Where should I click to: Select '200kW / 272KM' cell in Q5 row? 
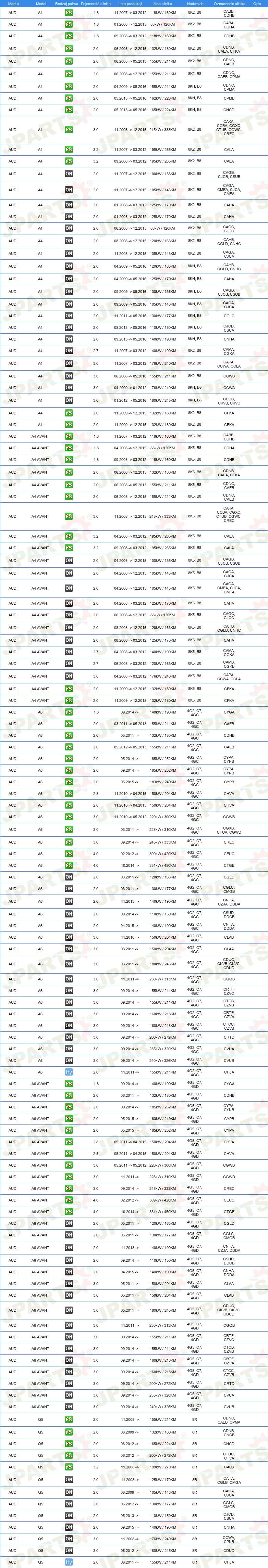[x=163, y=1455]
